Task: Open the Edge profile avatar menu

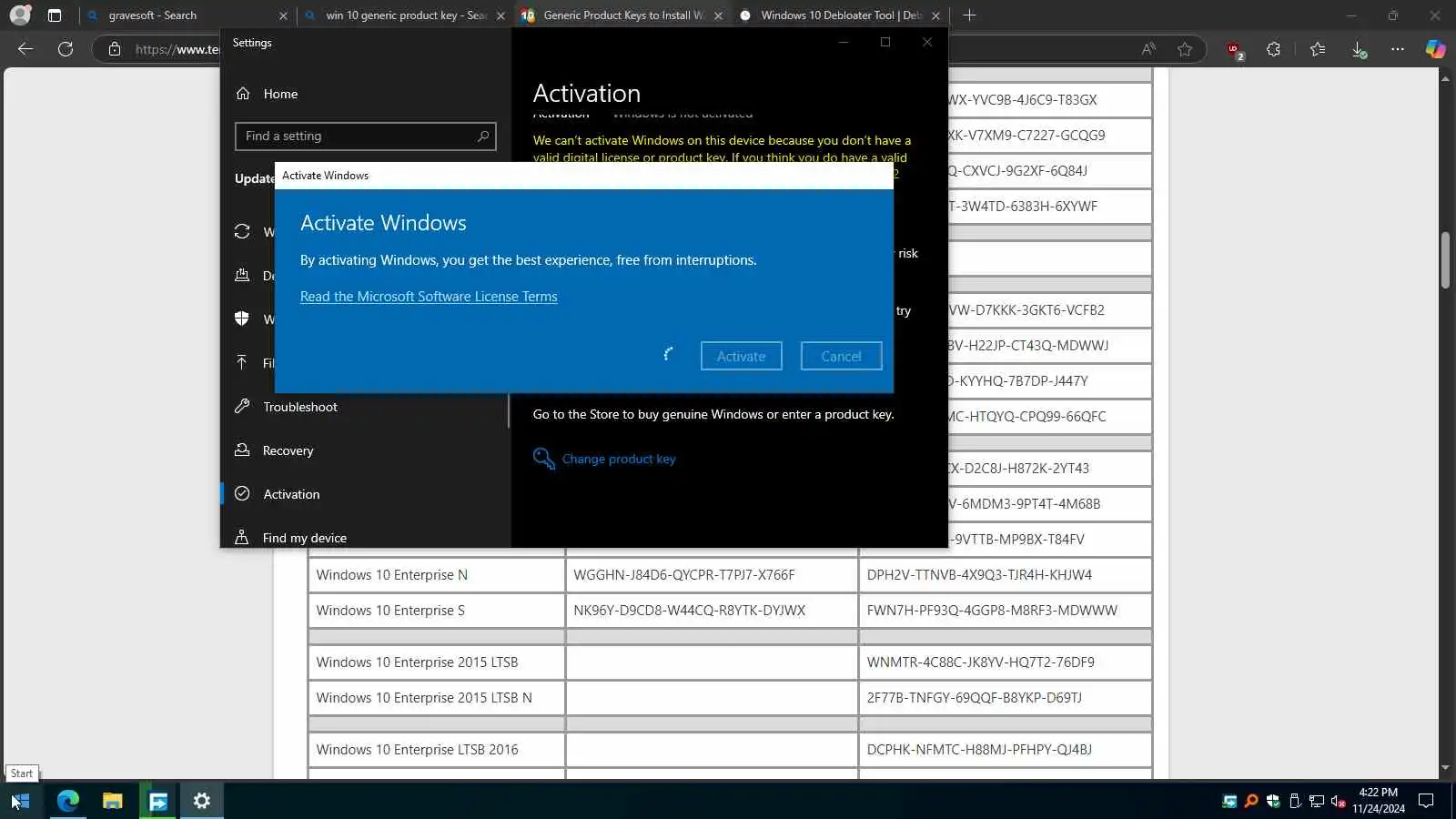Action: coord(20,15)
